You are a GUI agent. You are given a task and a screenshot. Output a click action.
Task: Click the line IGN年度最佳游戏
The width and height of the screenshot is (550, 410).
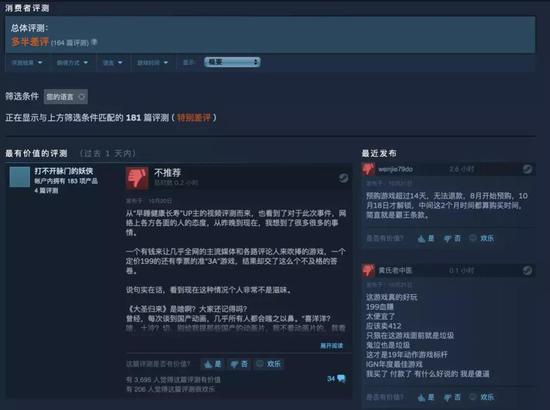click(394, 364)
